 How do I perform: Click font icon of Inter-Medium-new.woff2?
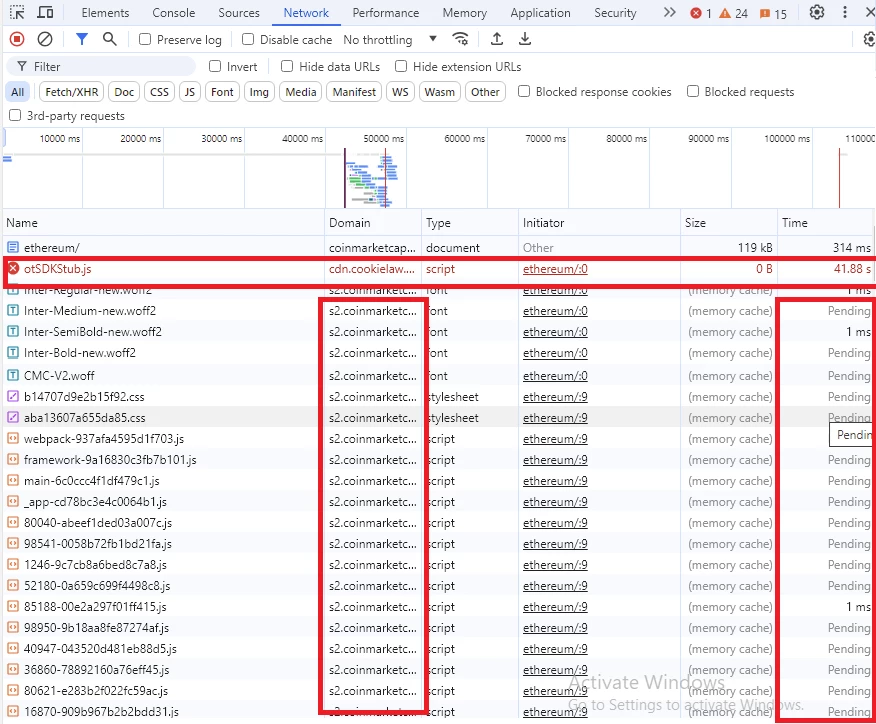coord(13,311)
